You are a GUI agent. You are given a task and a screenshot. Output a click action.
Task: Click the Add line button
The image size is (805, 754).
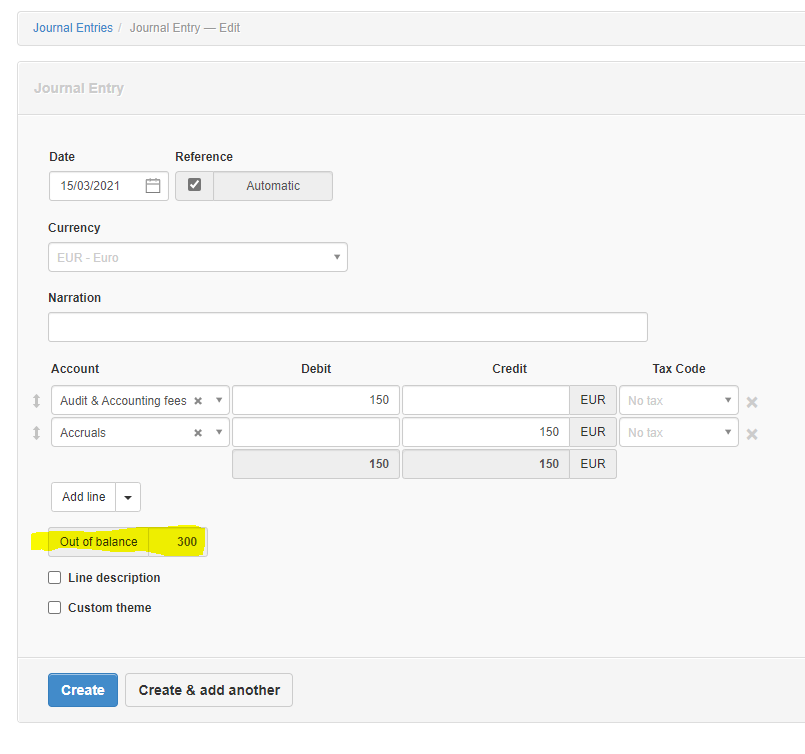pyautogui.click(x=84, y=497)
